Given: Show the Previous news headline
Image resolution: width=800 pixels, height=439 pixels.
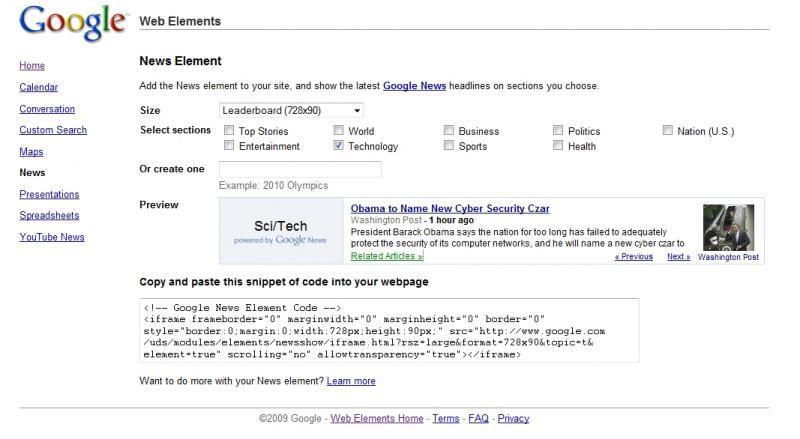Looking at the screenshot, I should [633, 257].
